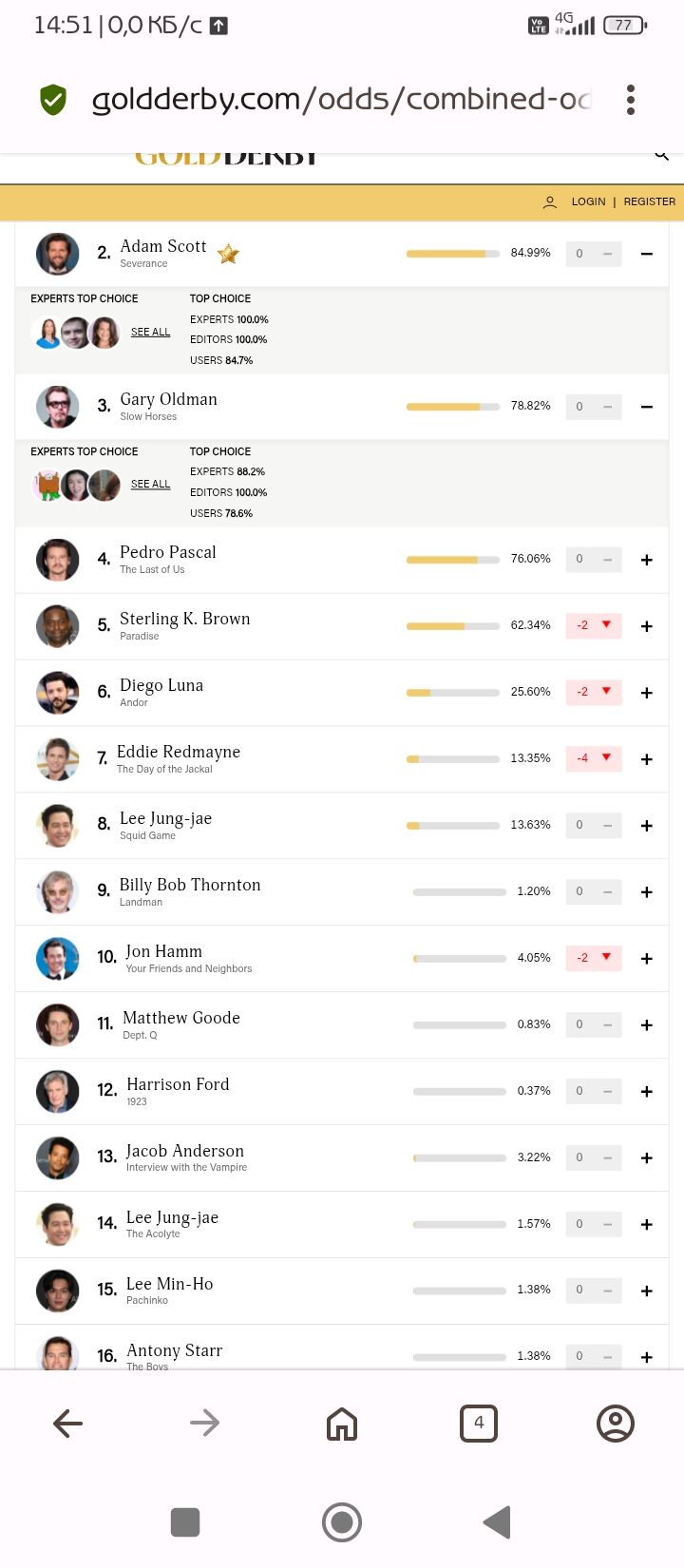
Task: Expand Diego Luna row with plus
Action: click(x=647, y=693)
